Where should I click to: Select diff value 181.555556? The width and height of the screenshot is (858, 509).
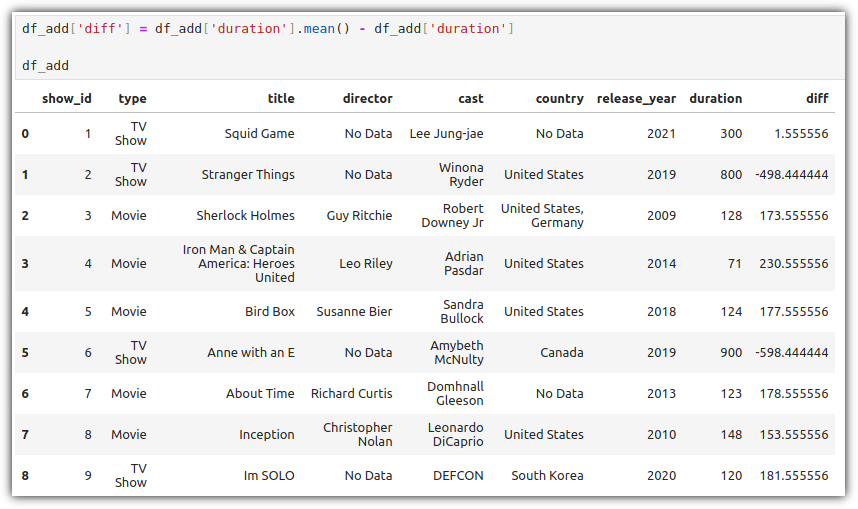(x=793, y=476)
